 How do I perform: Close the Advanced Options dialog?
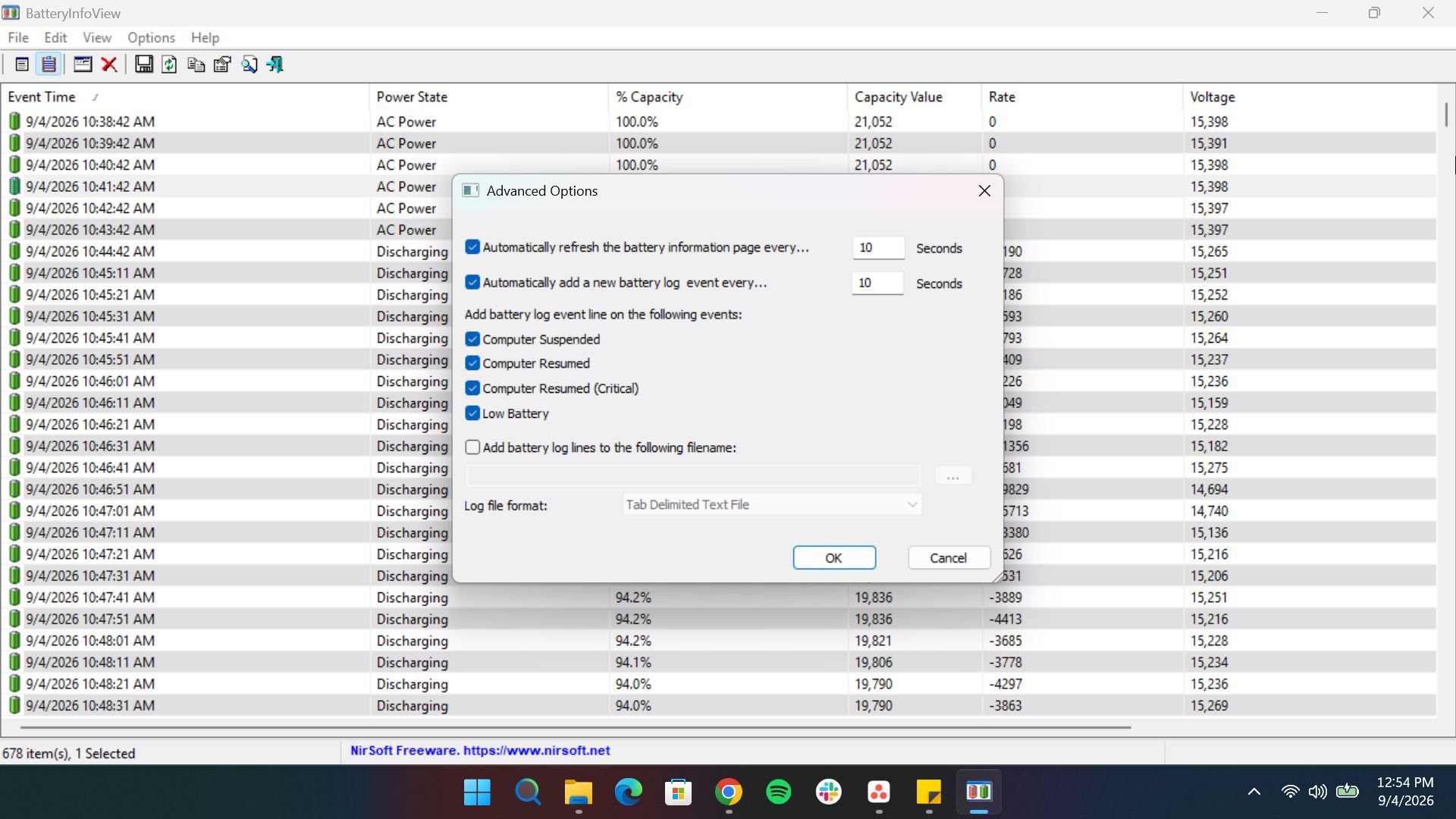pos(984,191)
